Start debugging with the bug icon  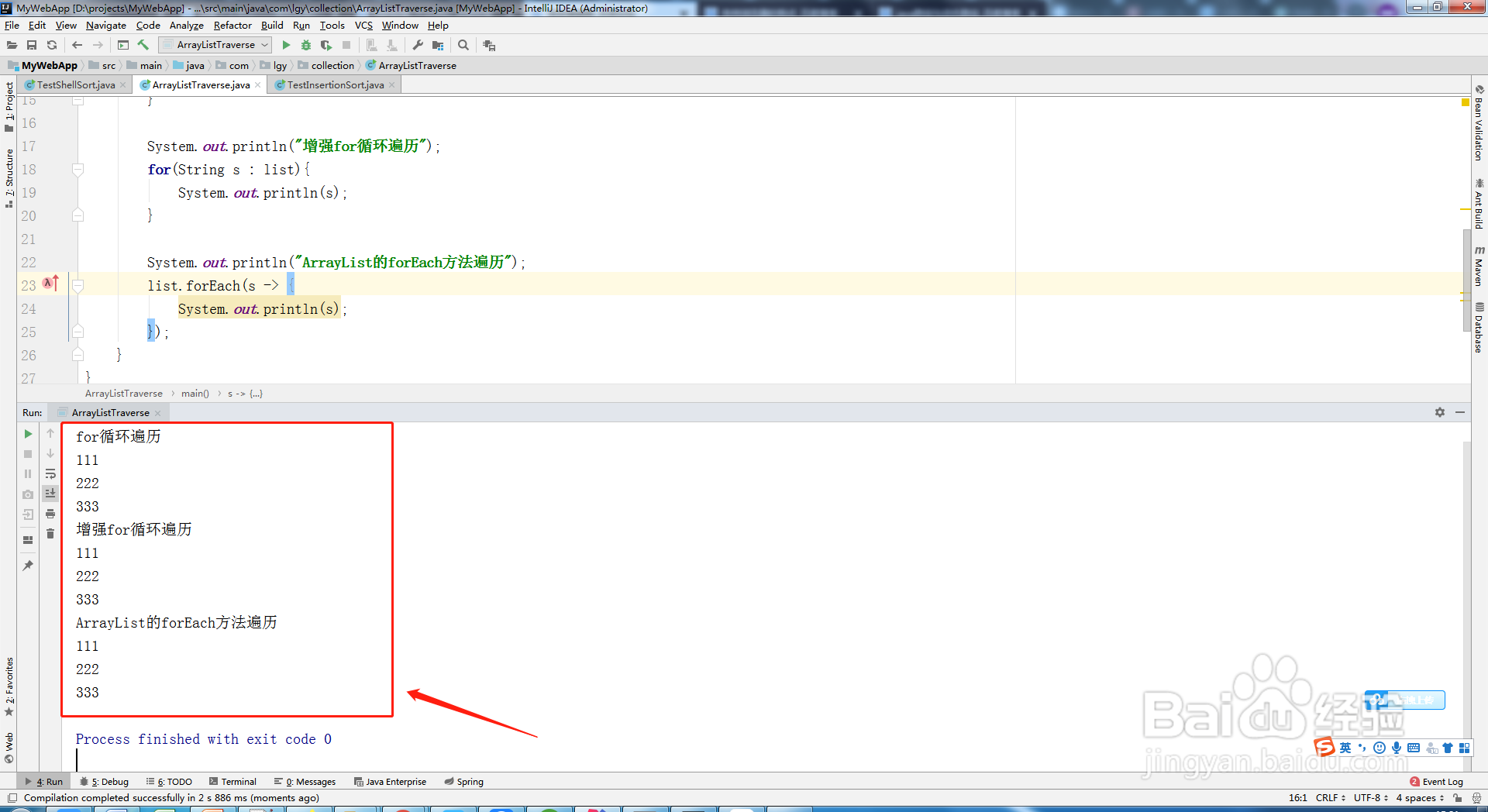click(x=306, y=45)
